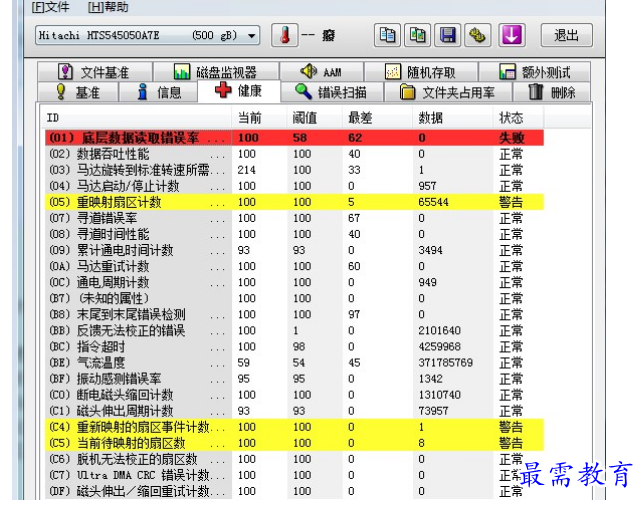Select the (08) 寻道时间性能 row

click(294, 234)
